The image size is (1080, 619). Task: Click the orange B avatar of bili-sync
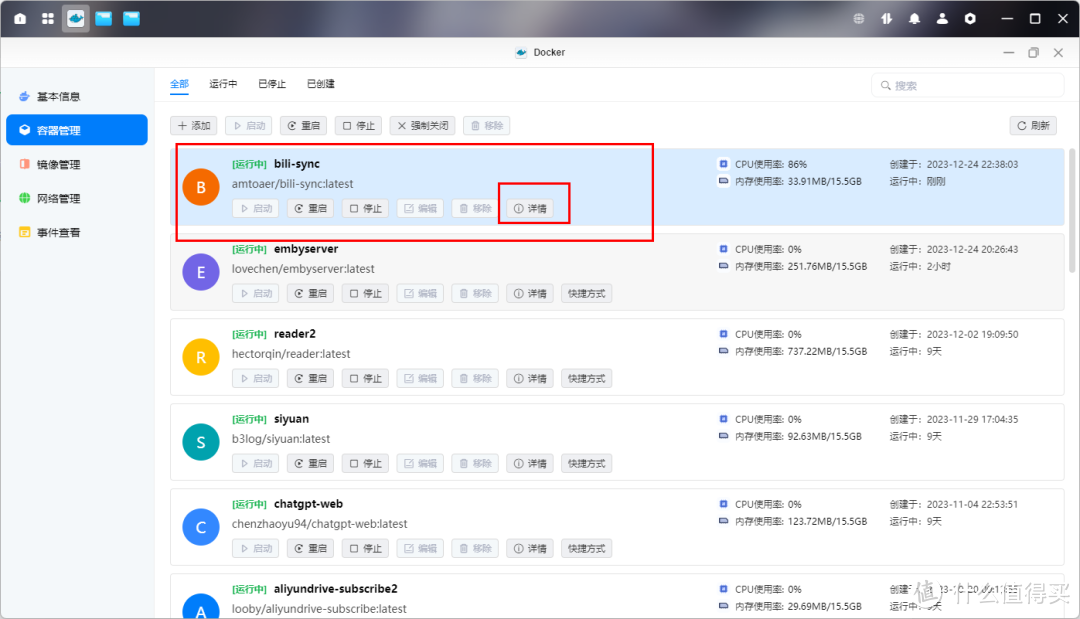pos(200,187)
